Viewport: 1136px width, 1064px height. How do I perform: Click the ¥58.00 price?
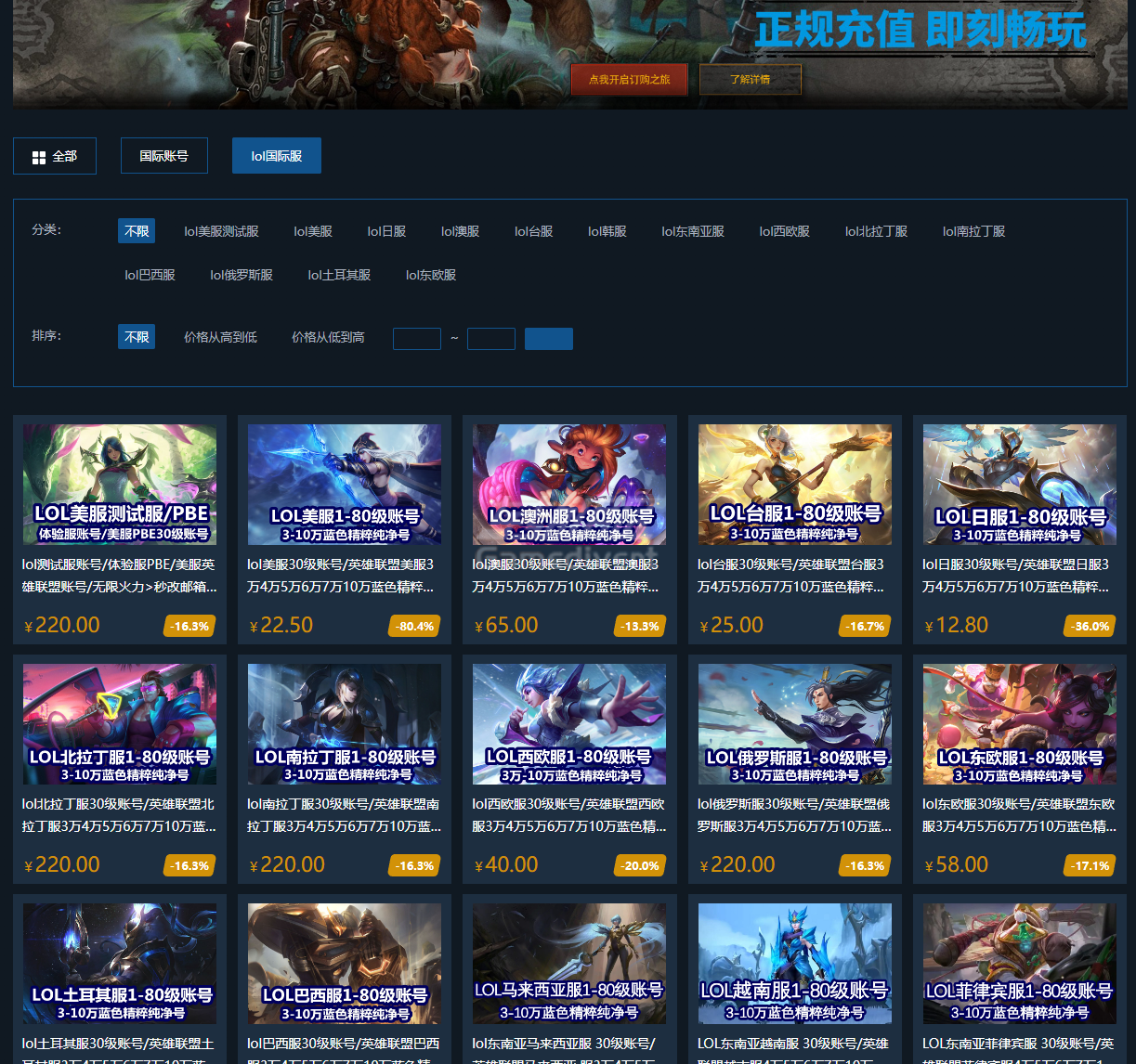tap(957, 864)
